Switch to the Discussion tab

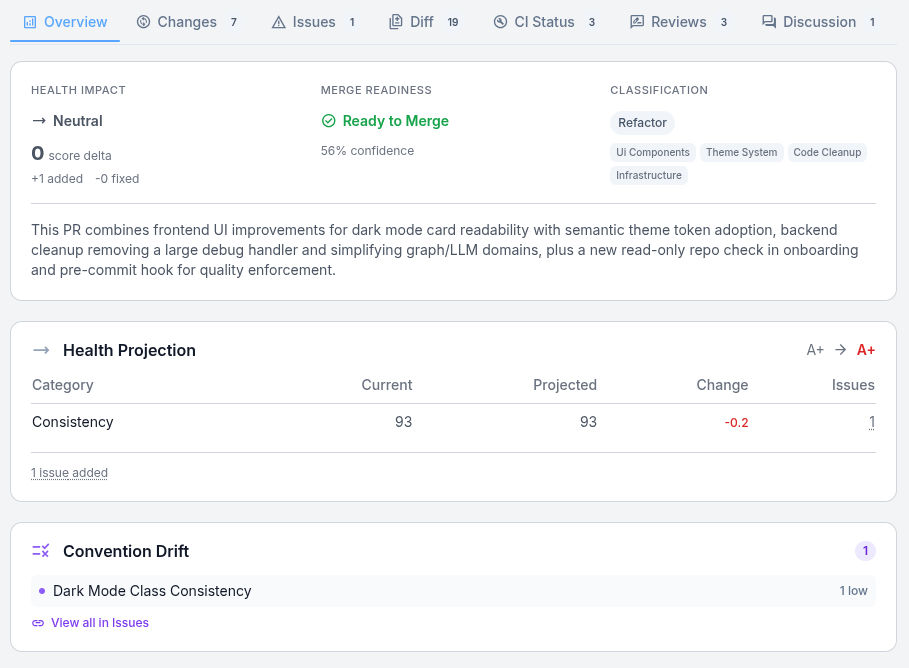point(819,22)
